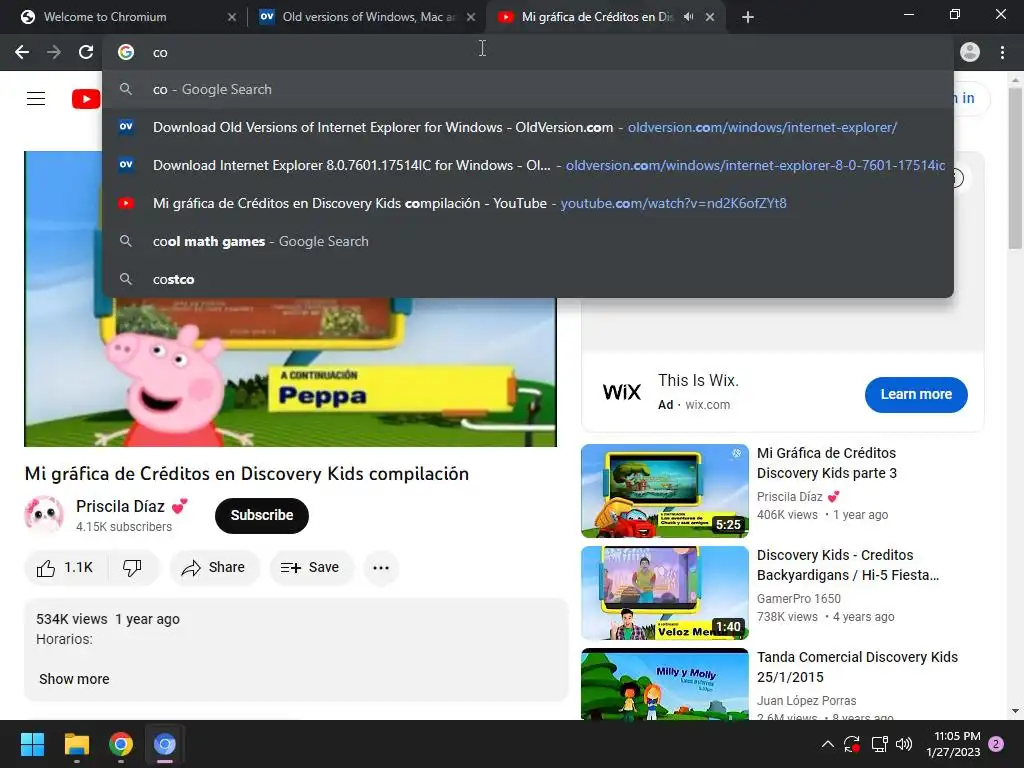Screen dimensions: 1024x768
Task: Mute audio on the YouTube tab
Action: coord(688,17)
